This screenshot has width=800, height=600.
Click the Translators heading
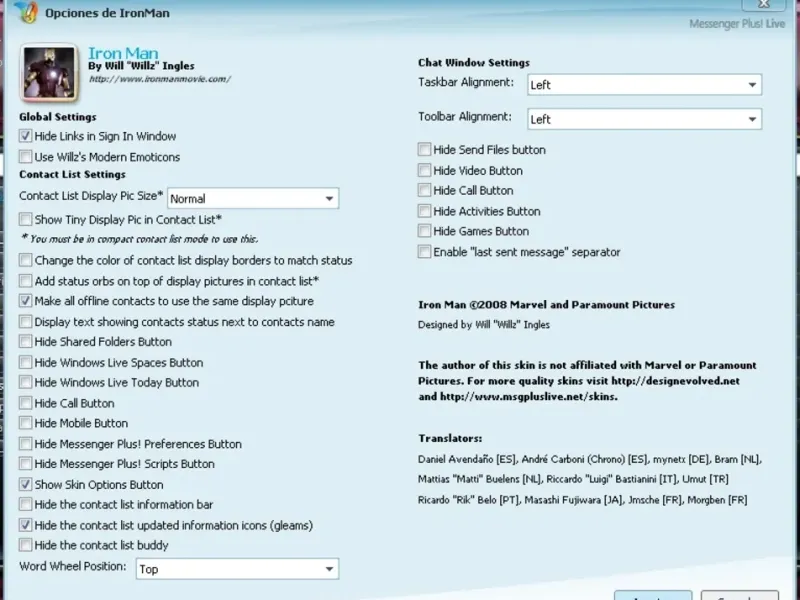click(x=450, y=438)
